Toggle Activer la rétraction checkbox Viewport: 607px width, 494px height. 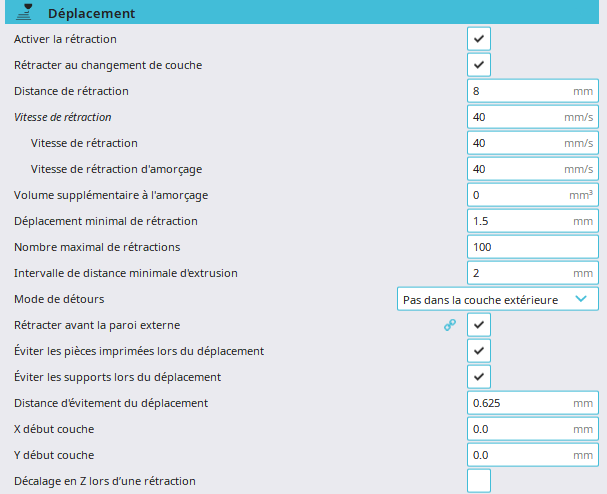[479, 39]
